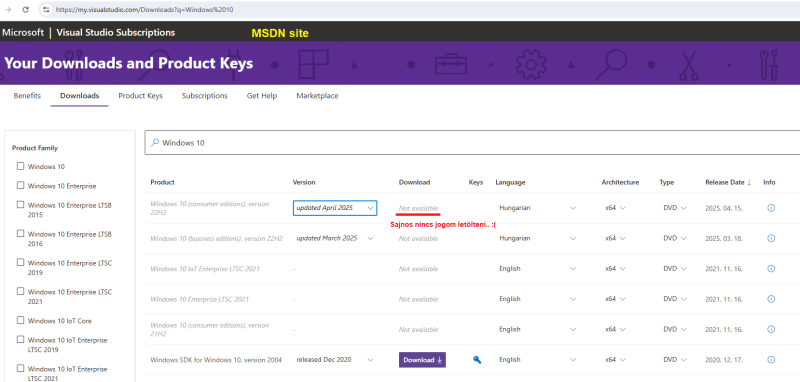Sort by Release Date arrow
The image size is (800, 382).
[x=749, y=182]
